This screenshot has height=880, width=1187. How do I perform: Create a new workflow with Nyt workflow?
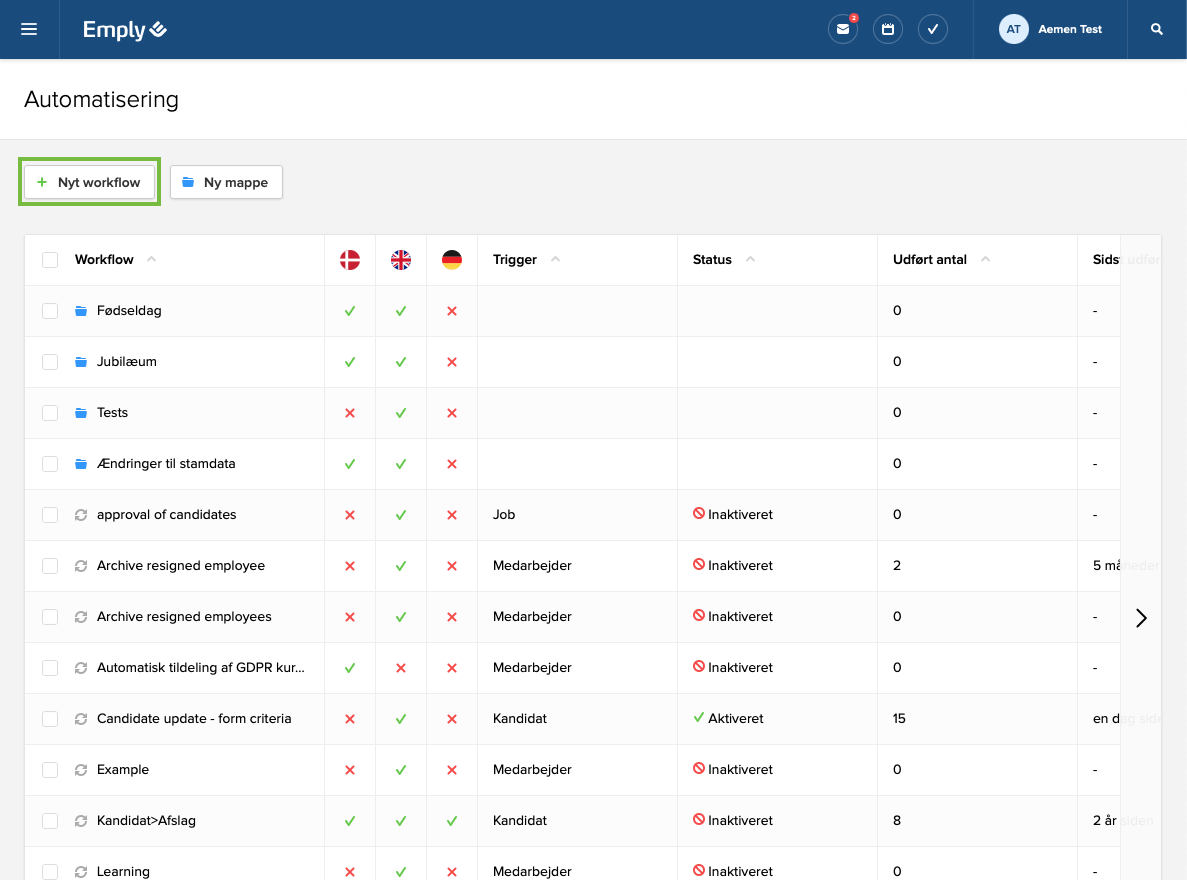[x=89, y=182]
